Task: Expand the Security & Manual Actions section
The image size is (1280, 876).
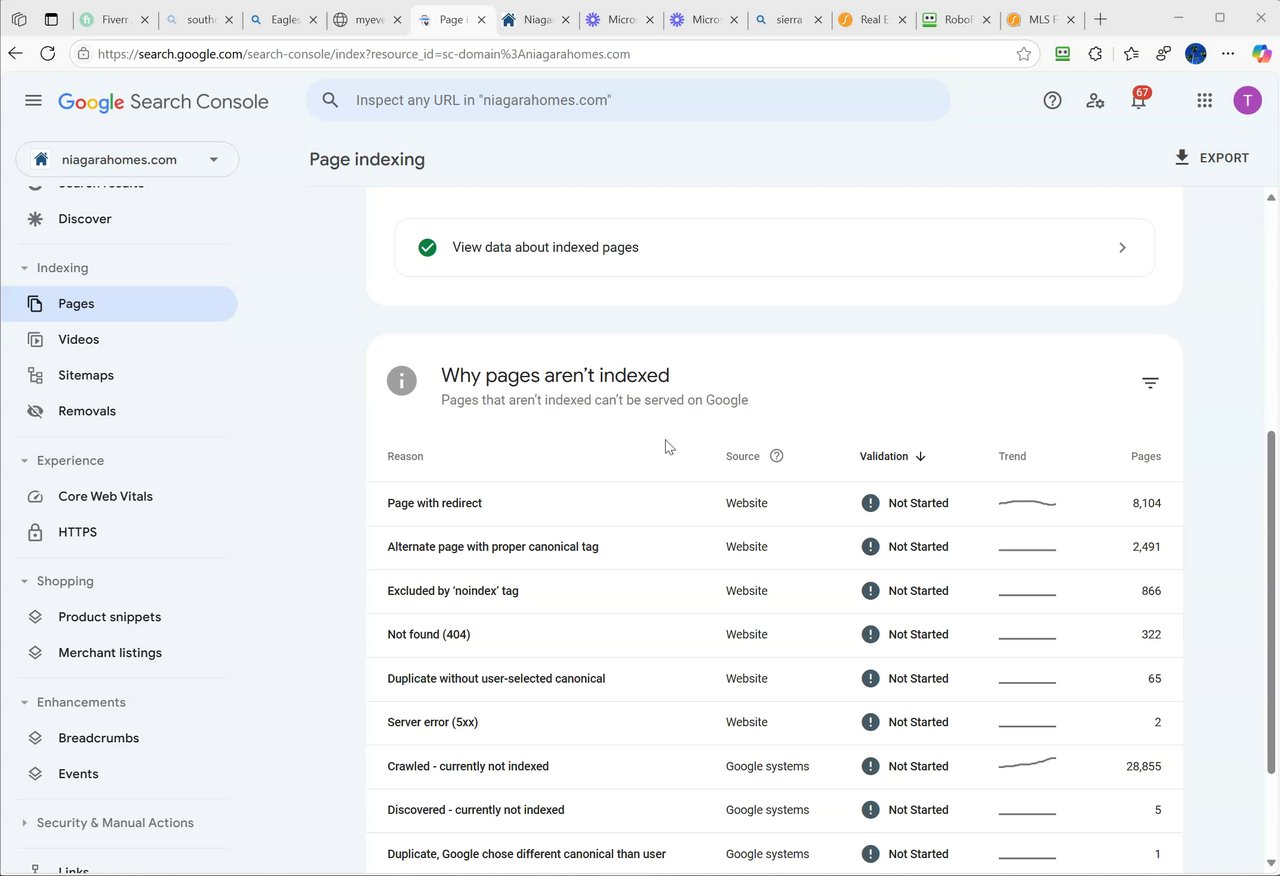Action: 24,823
